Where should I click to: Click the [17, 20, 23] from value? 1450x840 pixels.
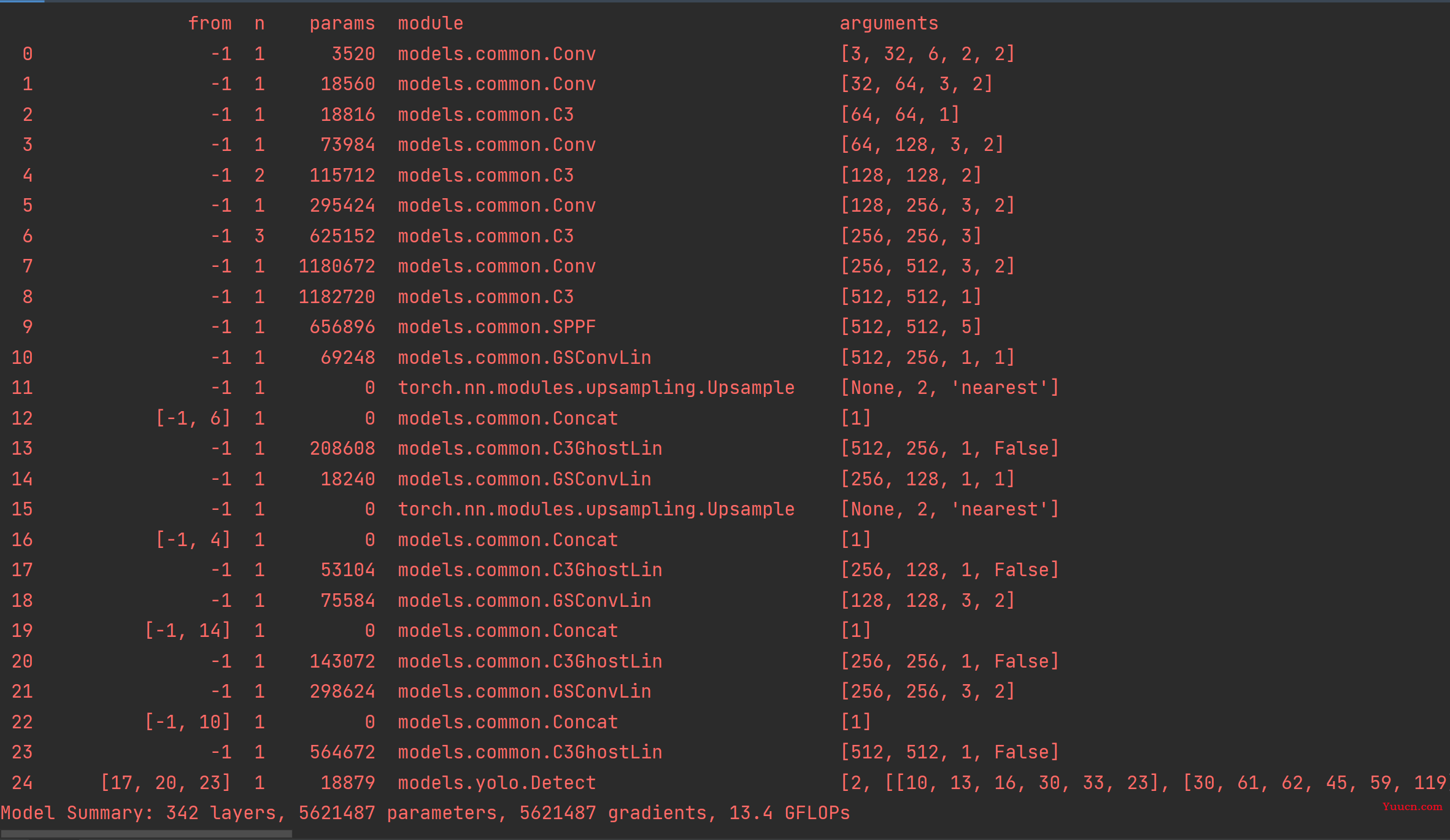166,782
